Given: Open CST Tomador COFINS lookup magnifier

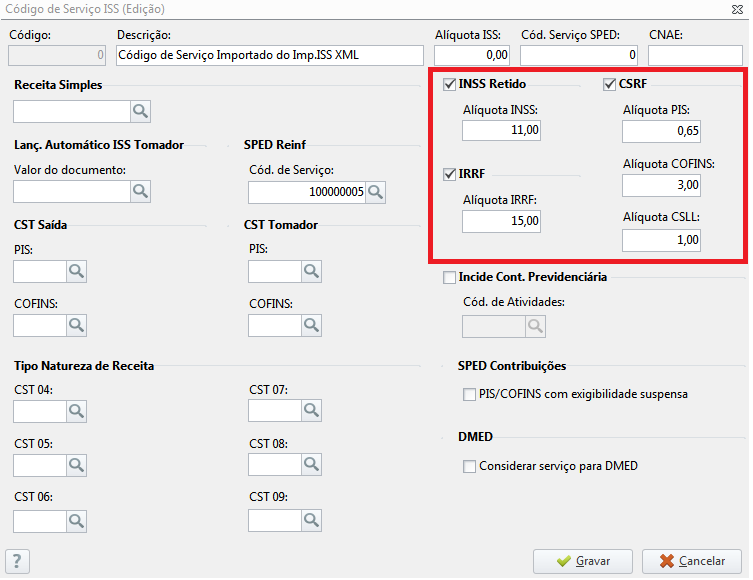Looking at the screenshot, I should pos(312,325).
